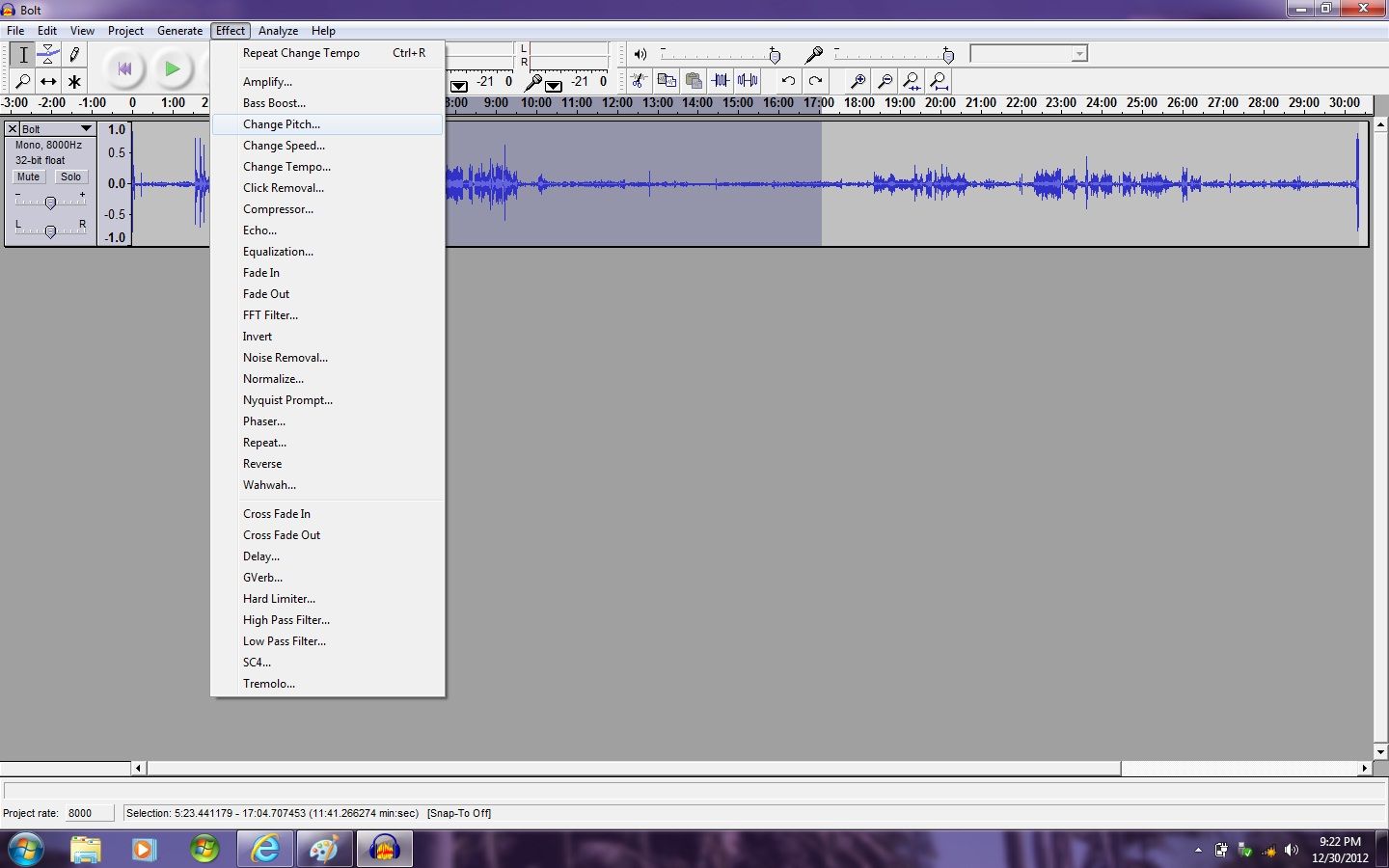
Task: Click the Silence selection icon
Action: (x=748, y=81)
